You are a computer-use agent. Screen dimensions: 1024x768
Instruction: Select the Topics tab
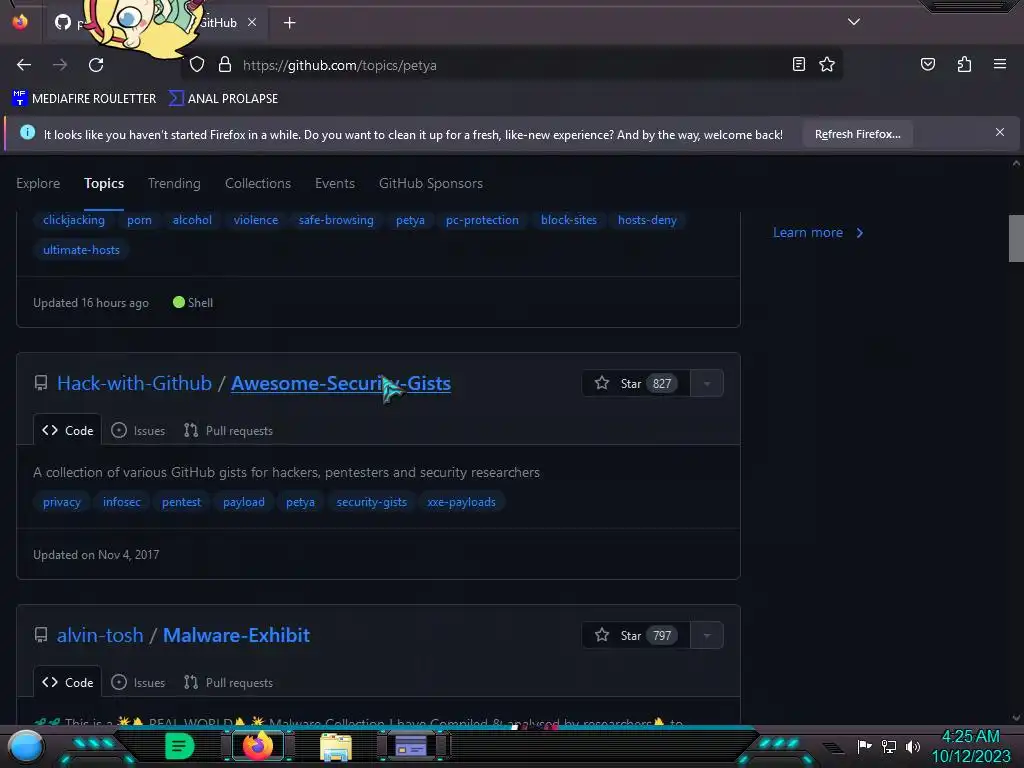click(104, 184)
